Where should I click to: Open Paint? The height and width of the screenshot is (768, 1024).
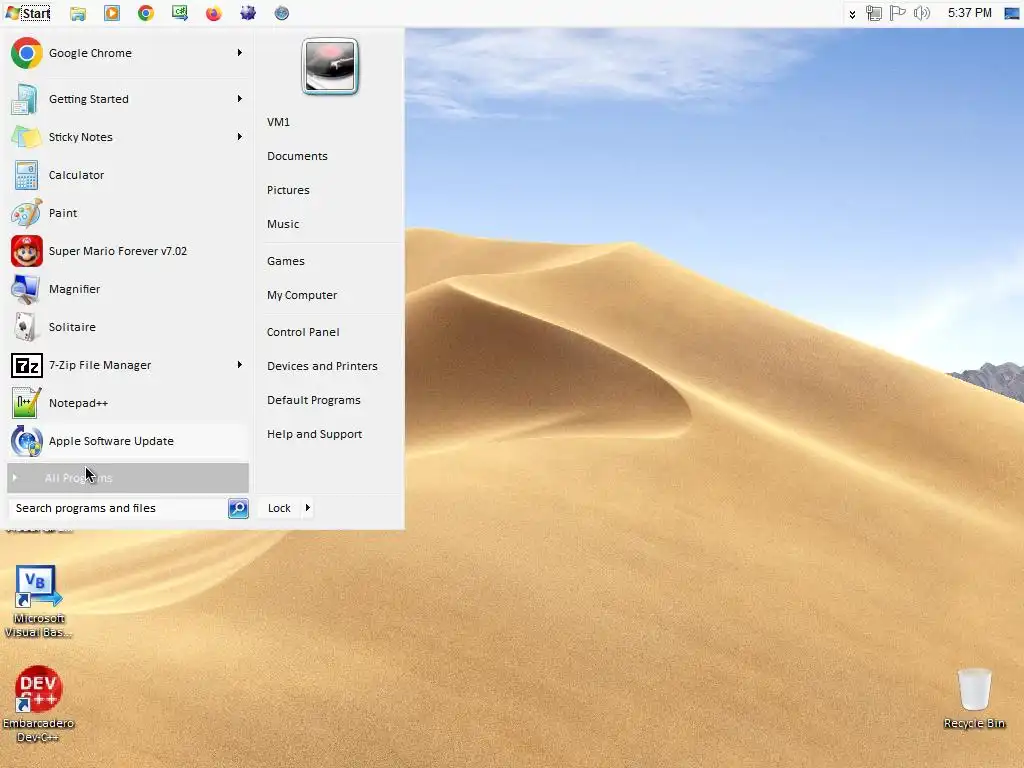(x=127, y=213)
